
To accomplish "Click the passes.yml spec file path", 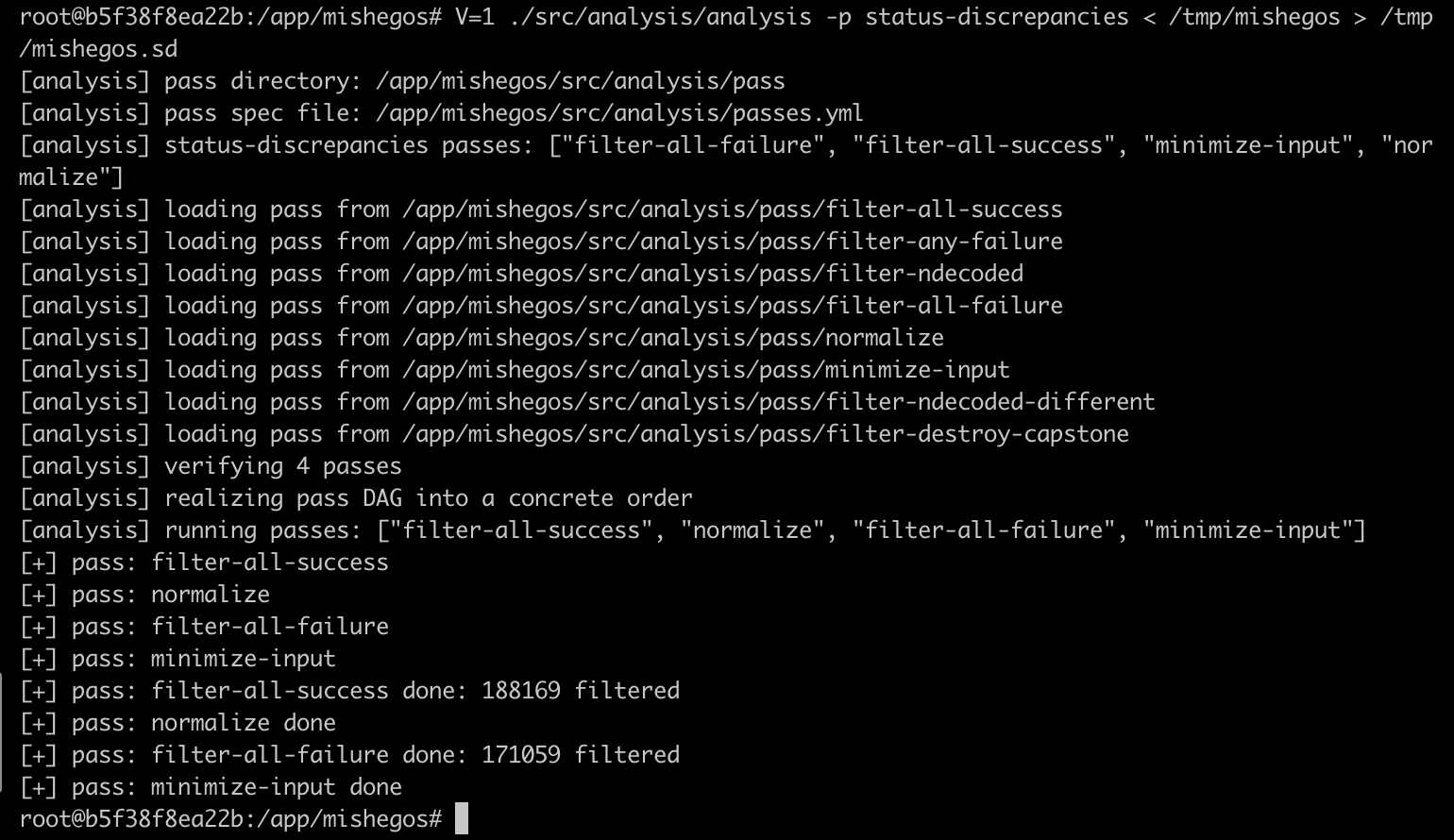I will pyautogui.click(x=618, y=113).
